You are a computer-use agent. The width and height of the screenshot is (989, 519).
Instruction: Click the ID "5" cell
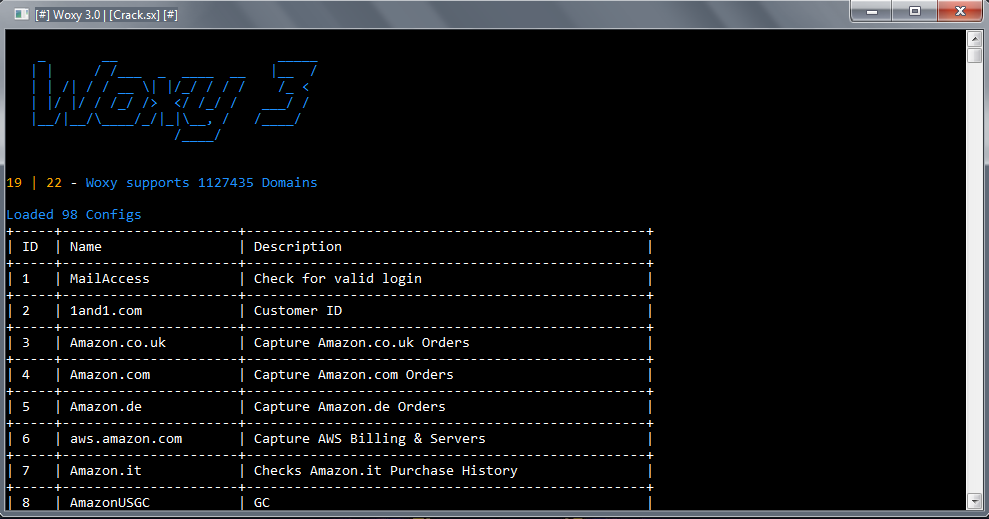[x=26, y=407]
